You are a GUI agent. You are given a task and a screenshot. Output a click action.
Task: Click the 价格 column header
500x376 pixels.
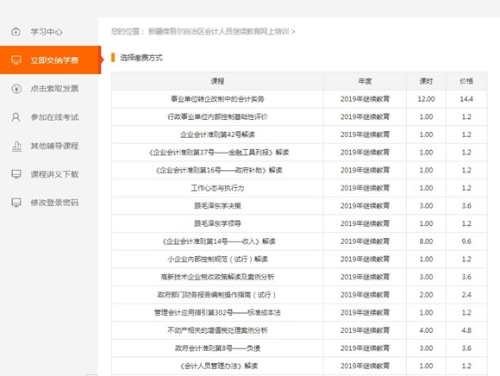pyautogui.click(x=466, y=81)
